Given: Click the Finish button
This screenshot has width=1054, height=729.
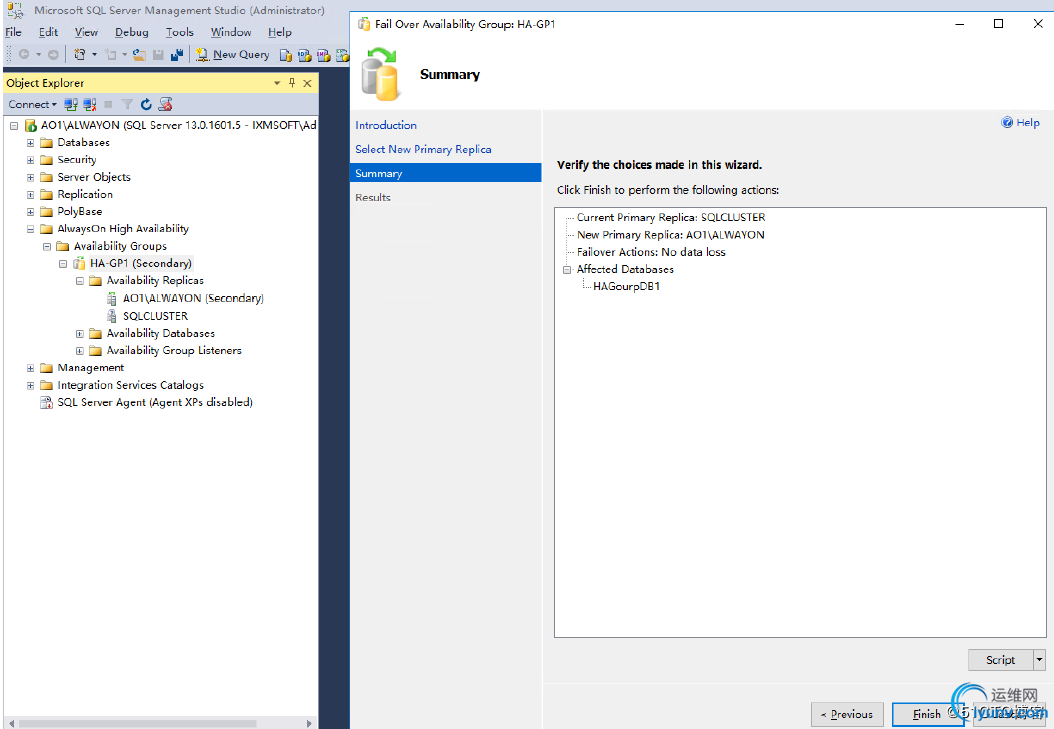Looking at the screenshot, I should [927, 714].
